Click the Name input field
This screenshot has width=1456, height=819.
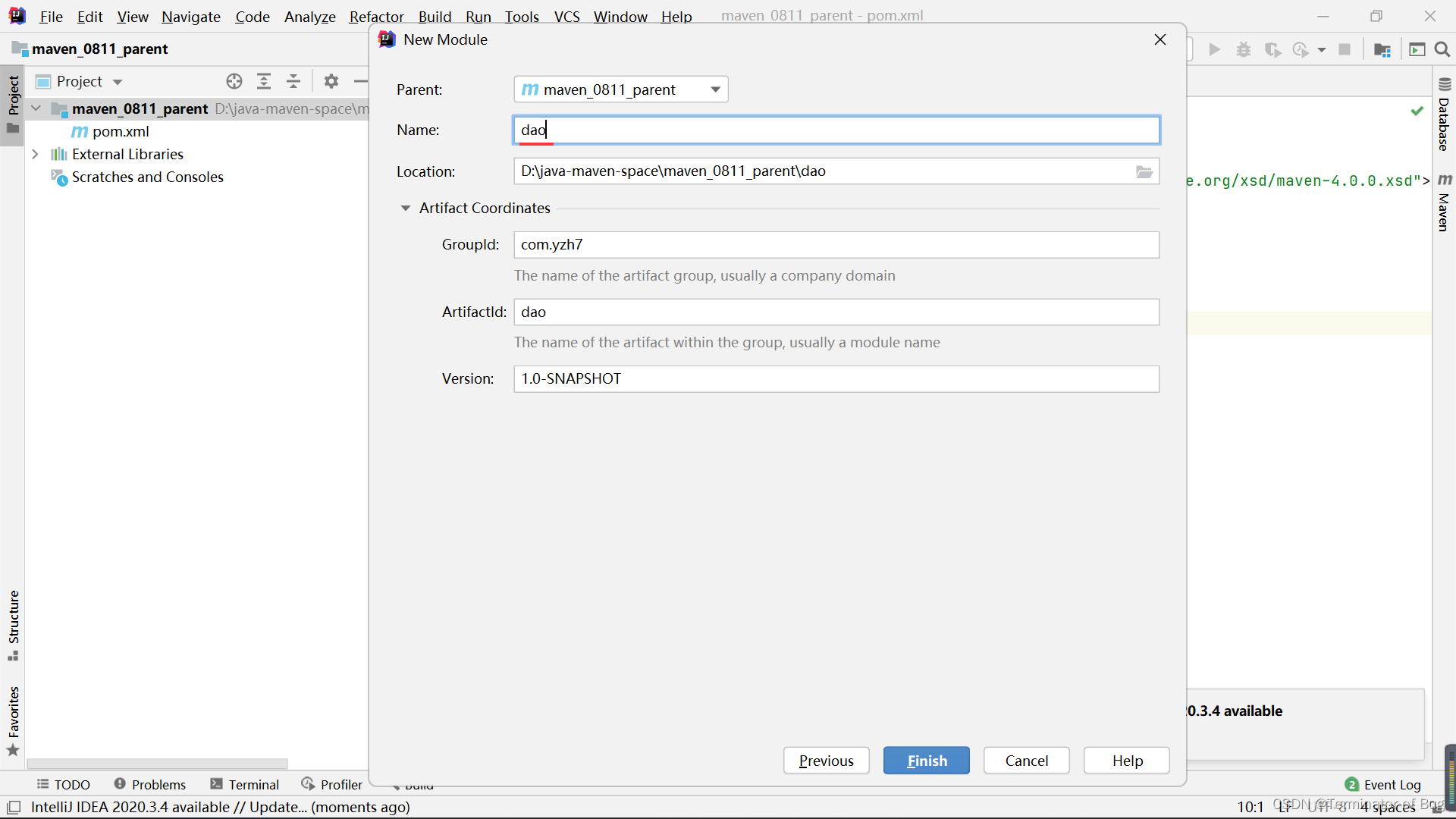pyautogui.click(x=836, y=130)
